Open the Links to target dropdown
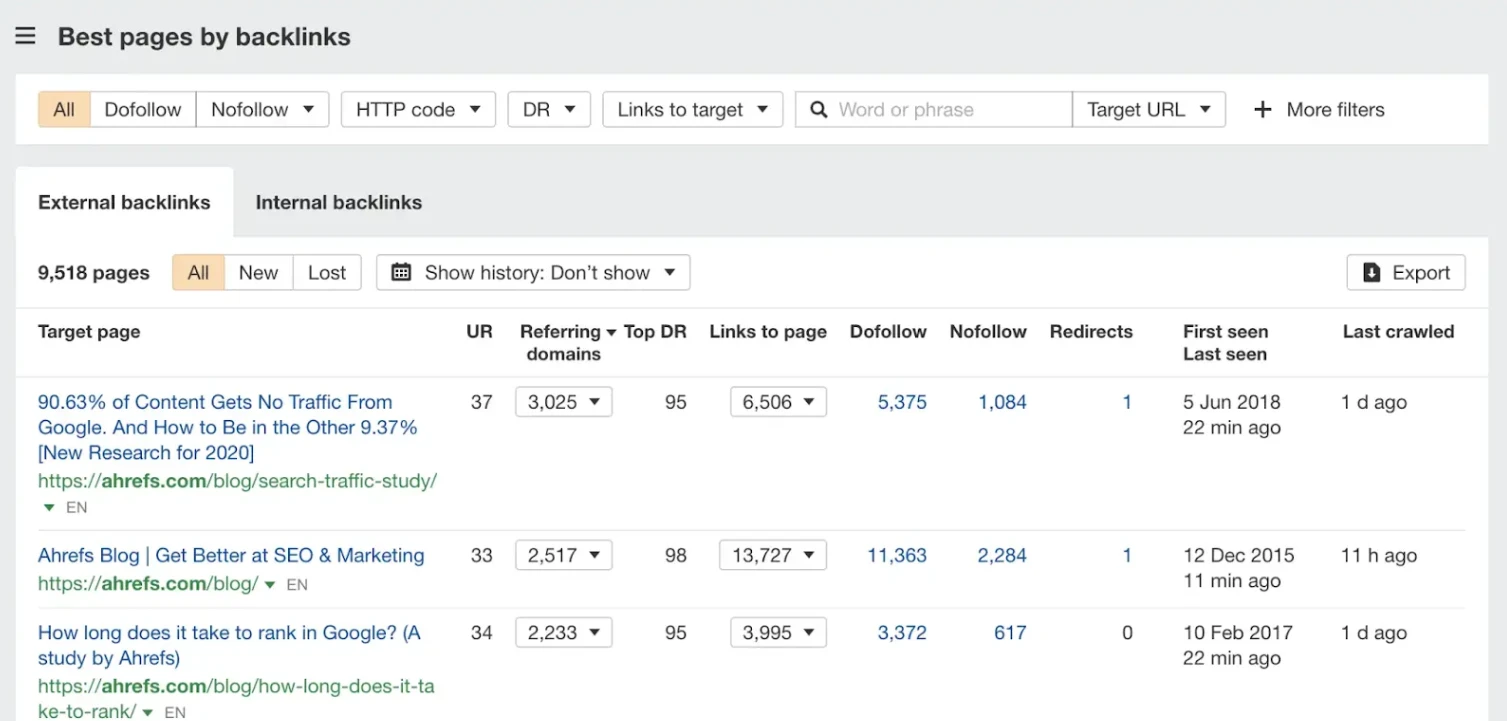1507x721 pixels. [692, 110]
